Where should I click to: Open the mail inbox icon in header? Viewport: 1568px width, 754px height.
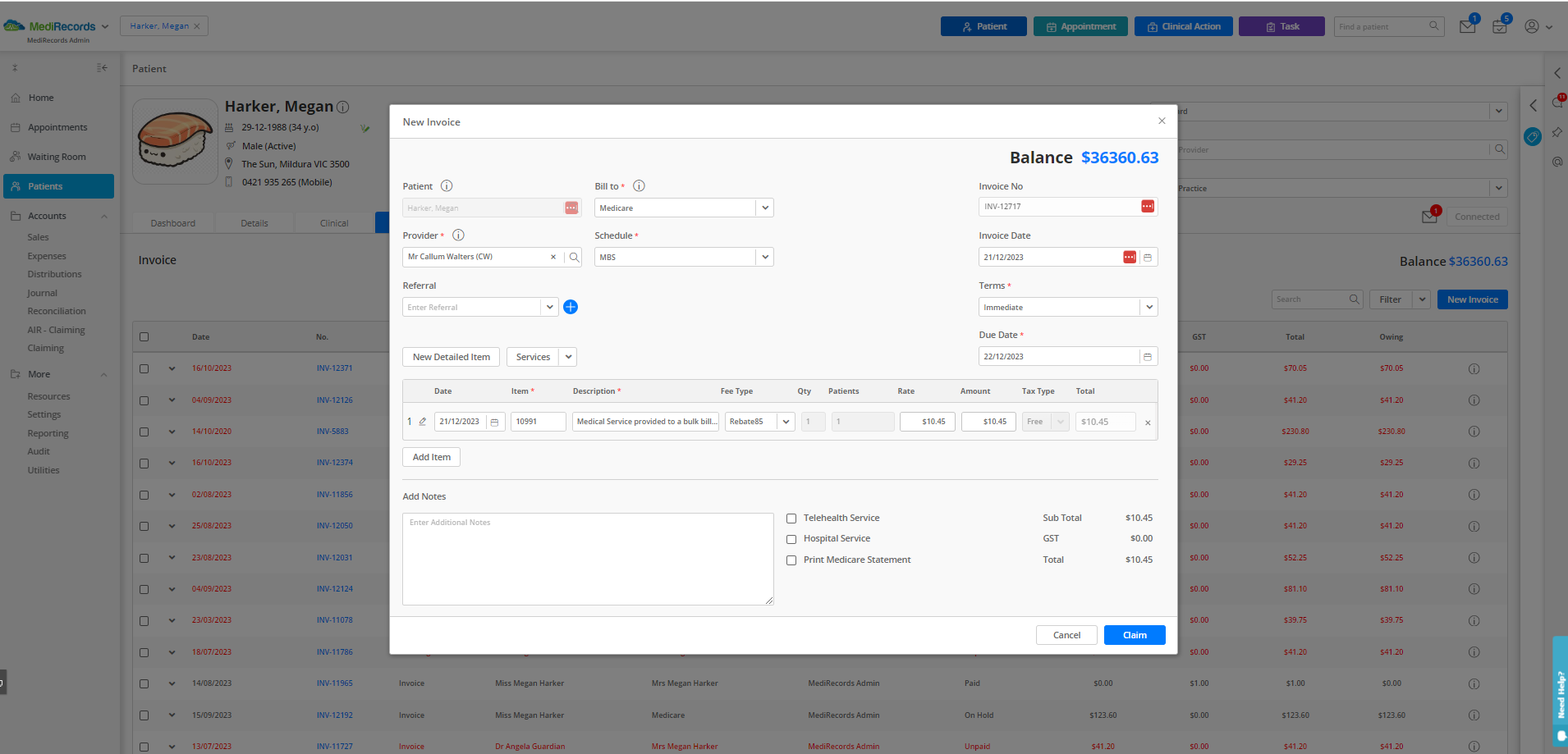pos(1467,27)
